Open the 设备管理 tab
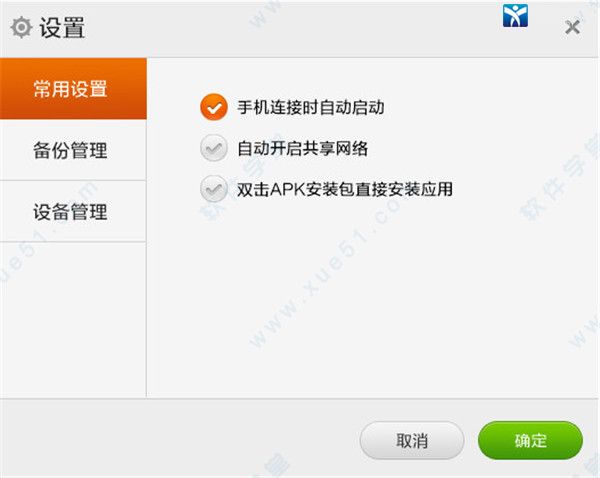The height and width of the screenshot is (478, 600). tap(73, 211)
